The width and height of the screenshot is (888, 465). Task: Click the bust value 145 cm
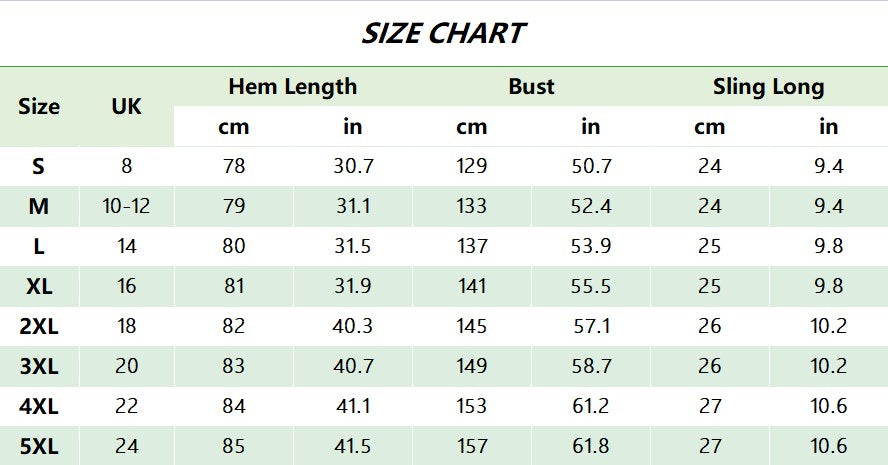(x=471, y=326)
